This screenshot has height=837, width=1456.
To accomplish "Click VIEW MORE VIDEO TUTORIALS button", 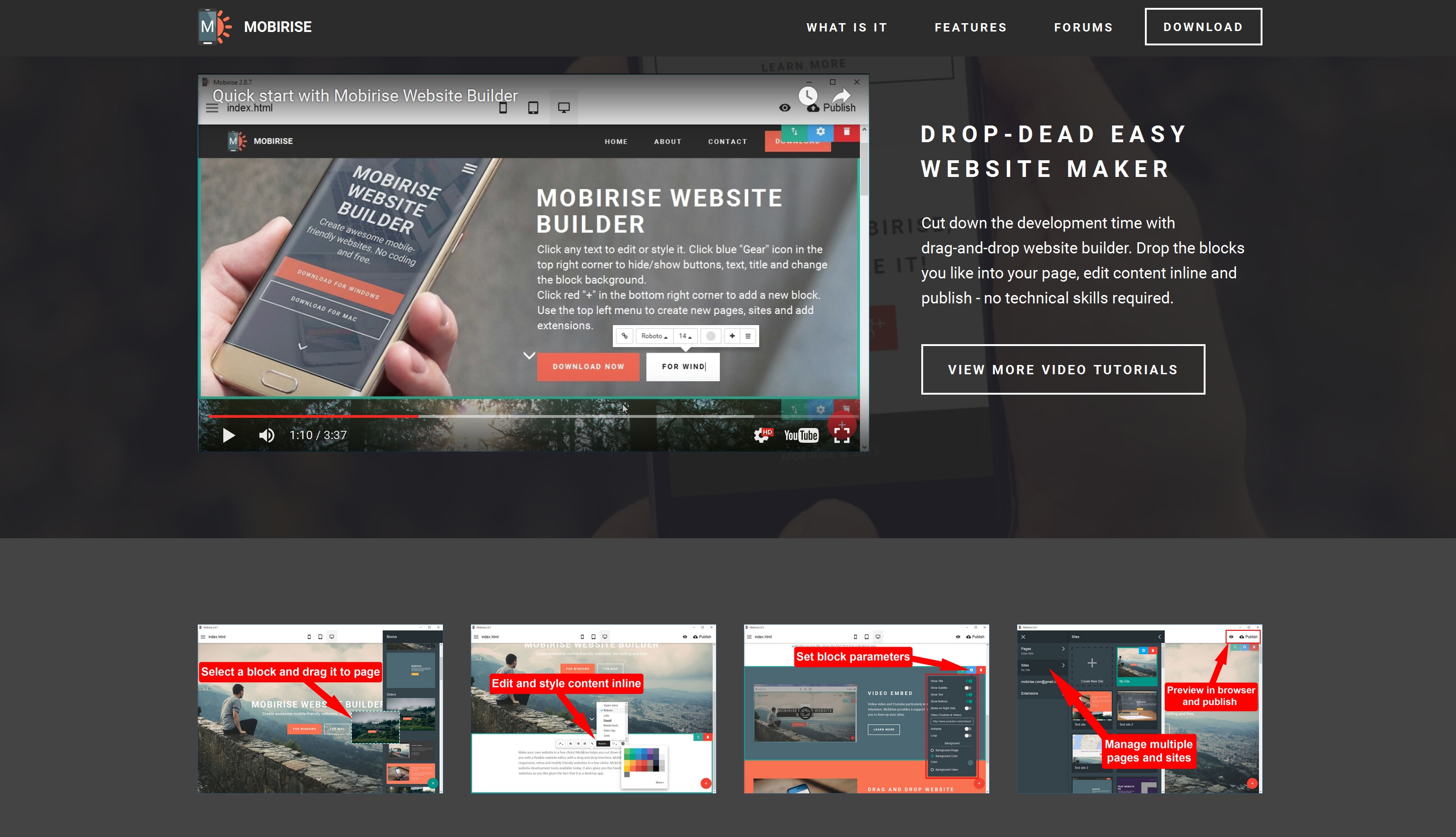I will [1063, 369].
